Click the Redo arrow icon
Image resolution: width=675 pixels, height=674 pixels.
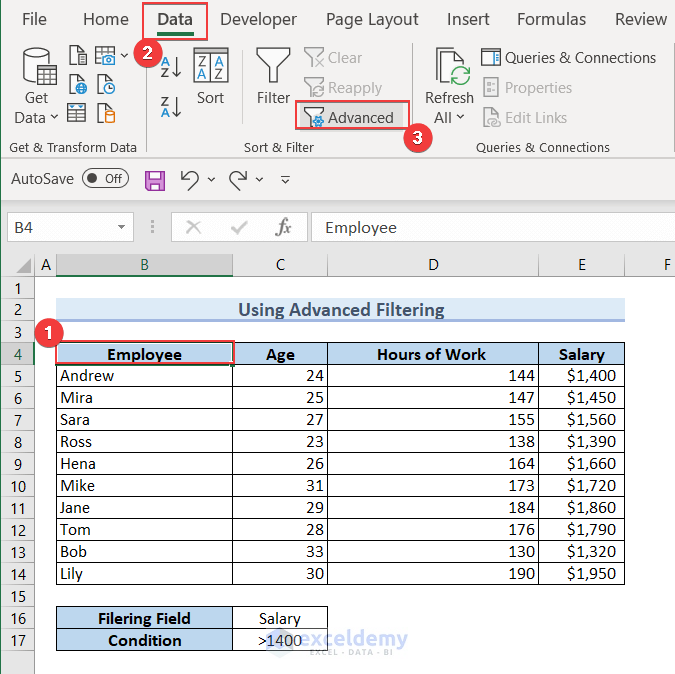(238, 180)
